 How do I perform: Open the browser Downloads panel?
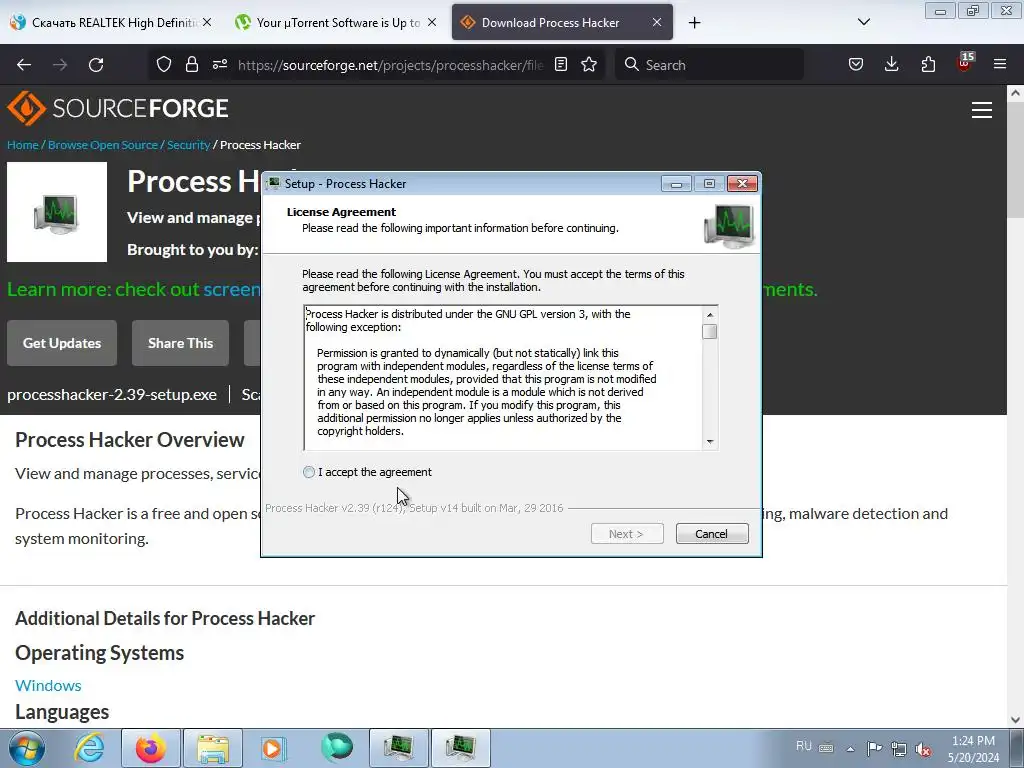891,65
